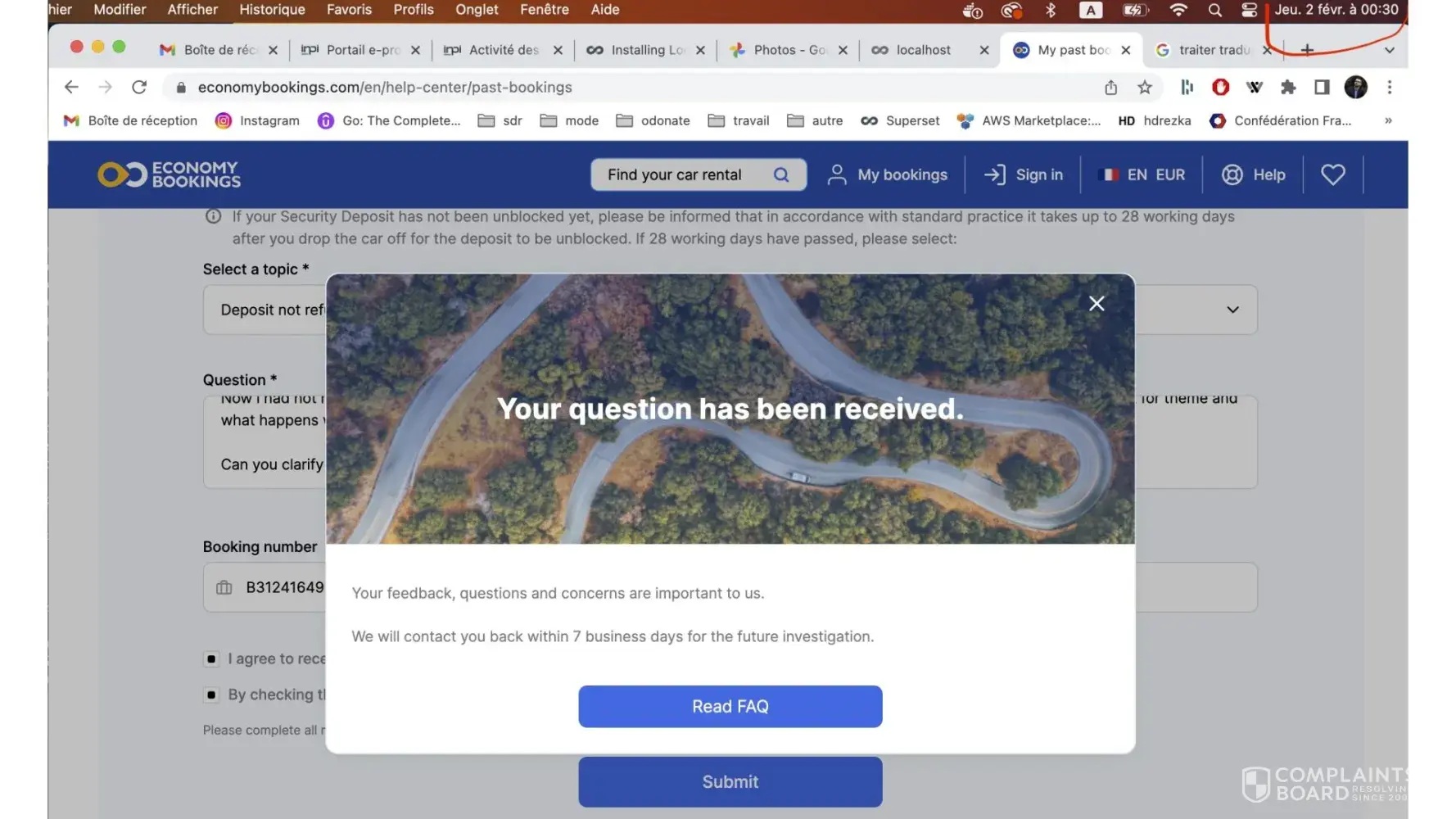The image size is (1456, 819).
Task: Click the Read FAQ button
Action: click(x=730, y=706)
